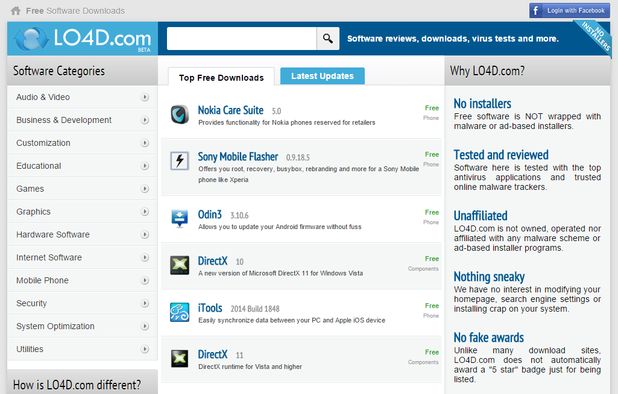Expand the Educational category arrow
Image resolution: width=618 pixels, height=394 pixels.
pyautogui.click(x=145, y=166)
